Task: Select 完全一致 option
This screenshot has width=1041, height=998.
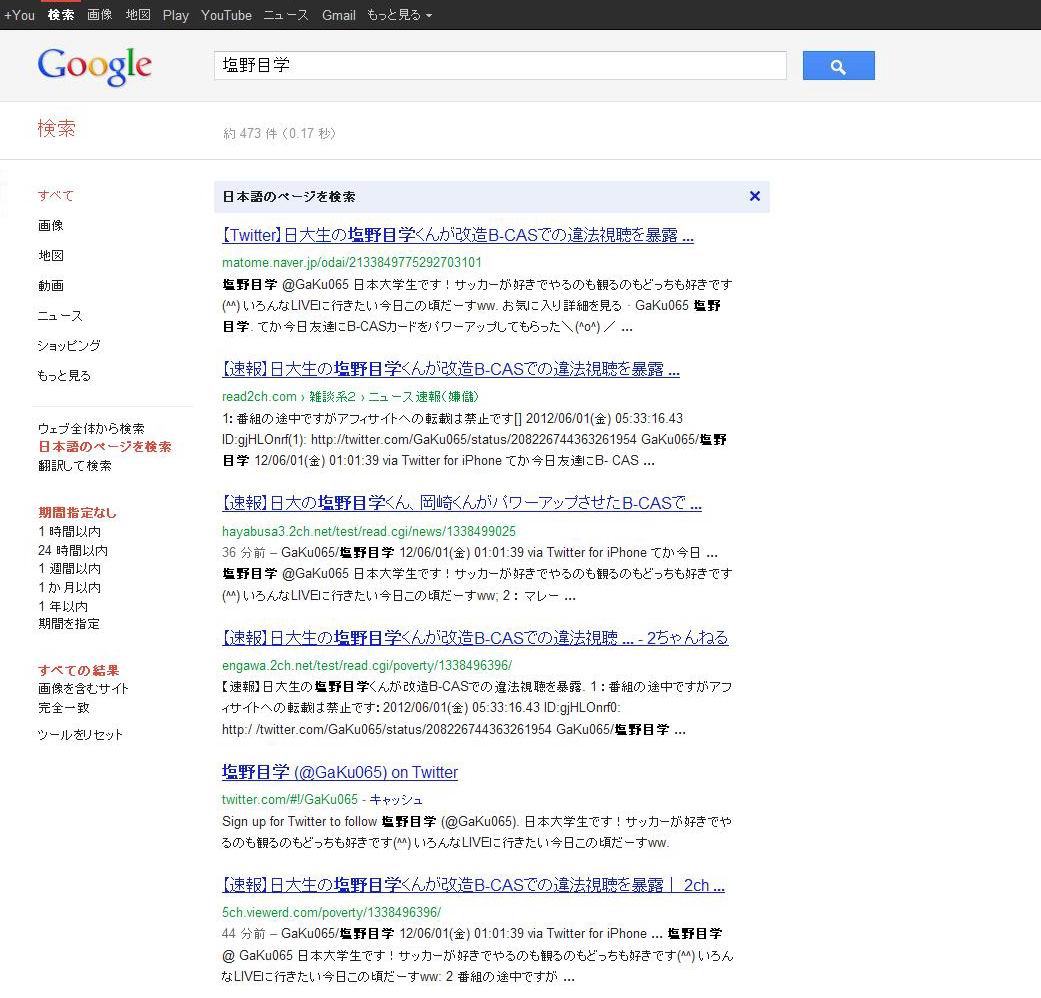Action: click(63, 707)
